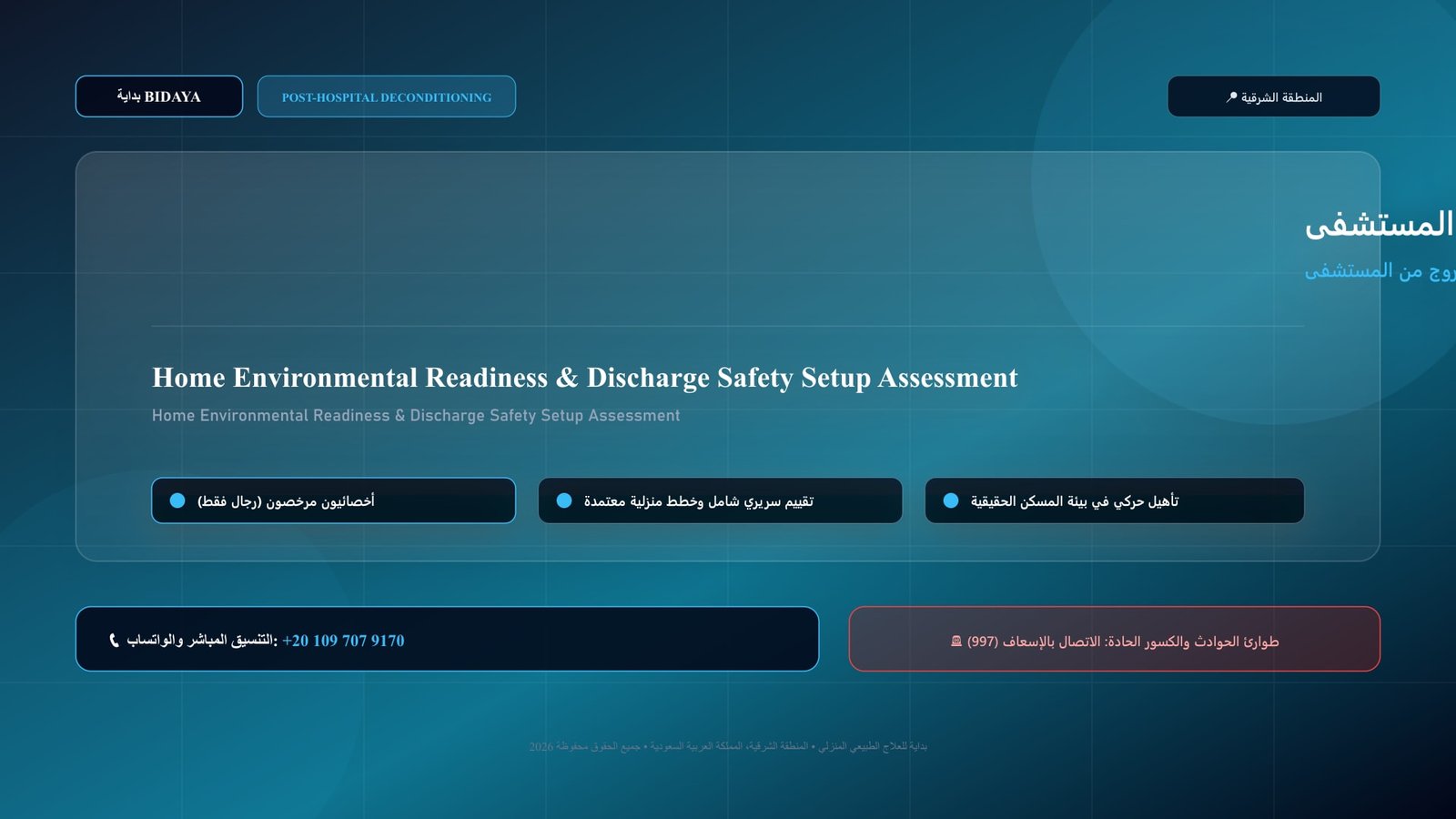Click the المستشفى large Arabic heading
Screen dimensions: 1456x819
[x=1380, y=224]
